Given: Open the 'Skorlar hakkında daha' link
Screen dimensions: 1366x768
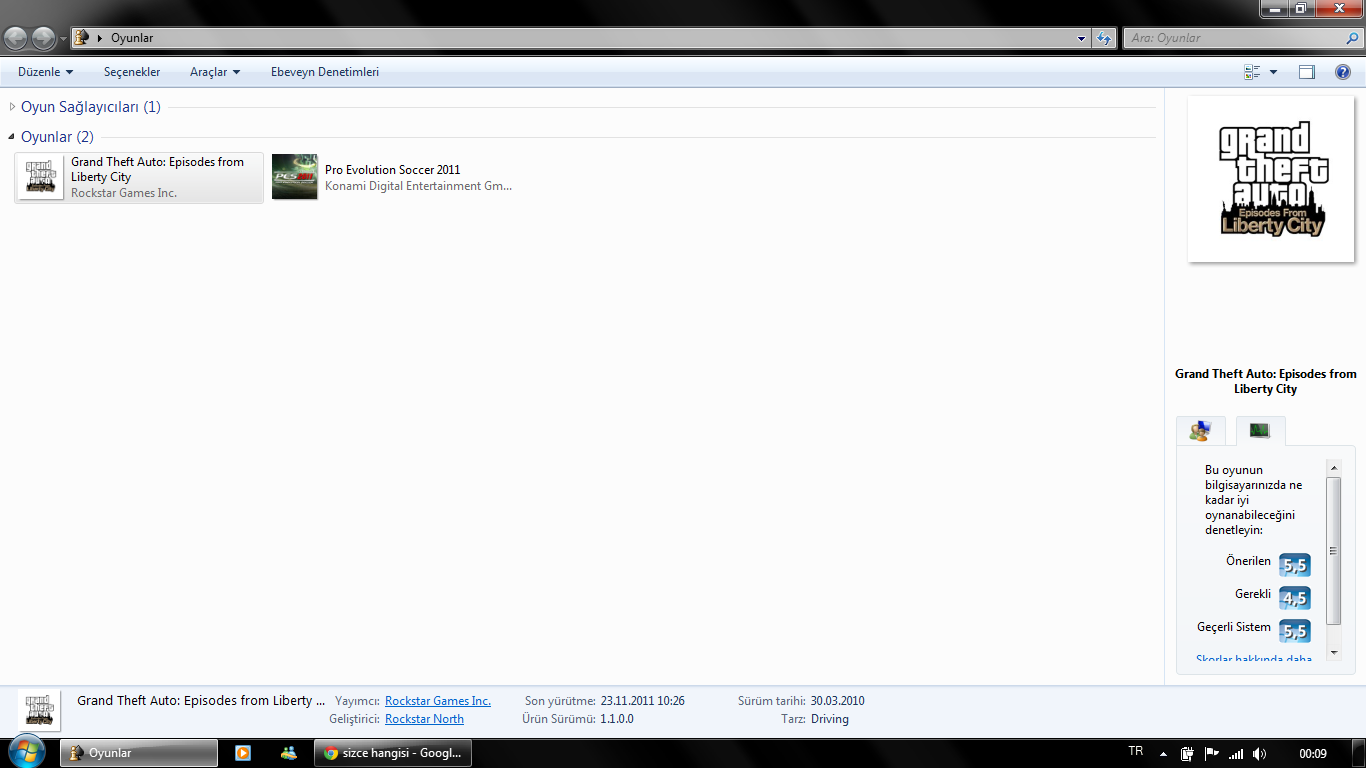Looking at the screenshot, I should 1254,659.
